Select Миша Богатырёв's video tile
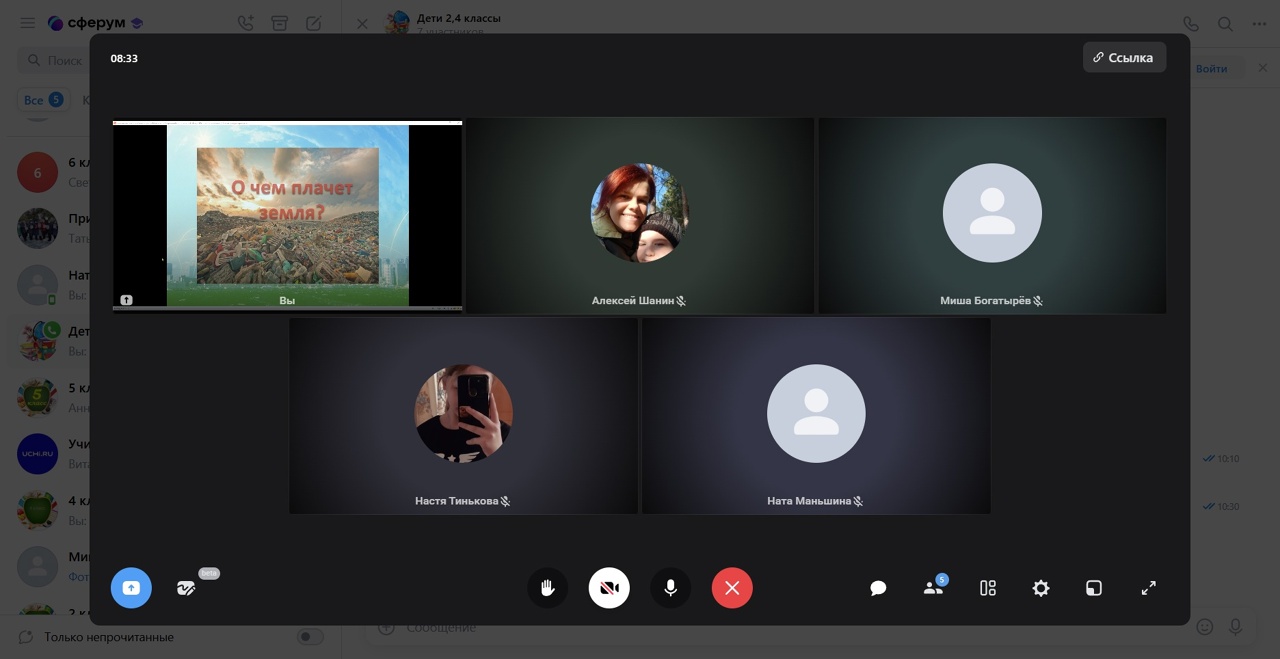The image size is (1280, 659). point(992,215)
